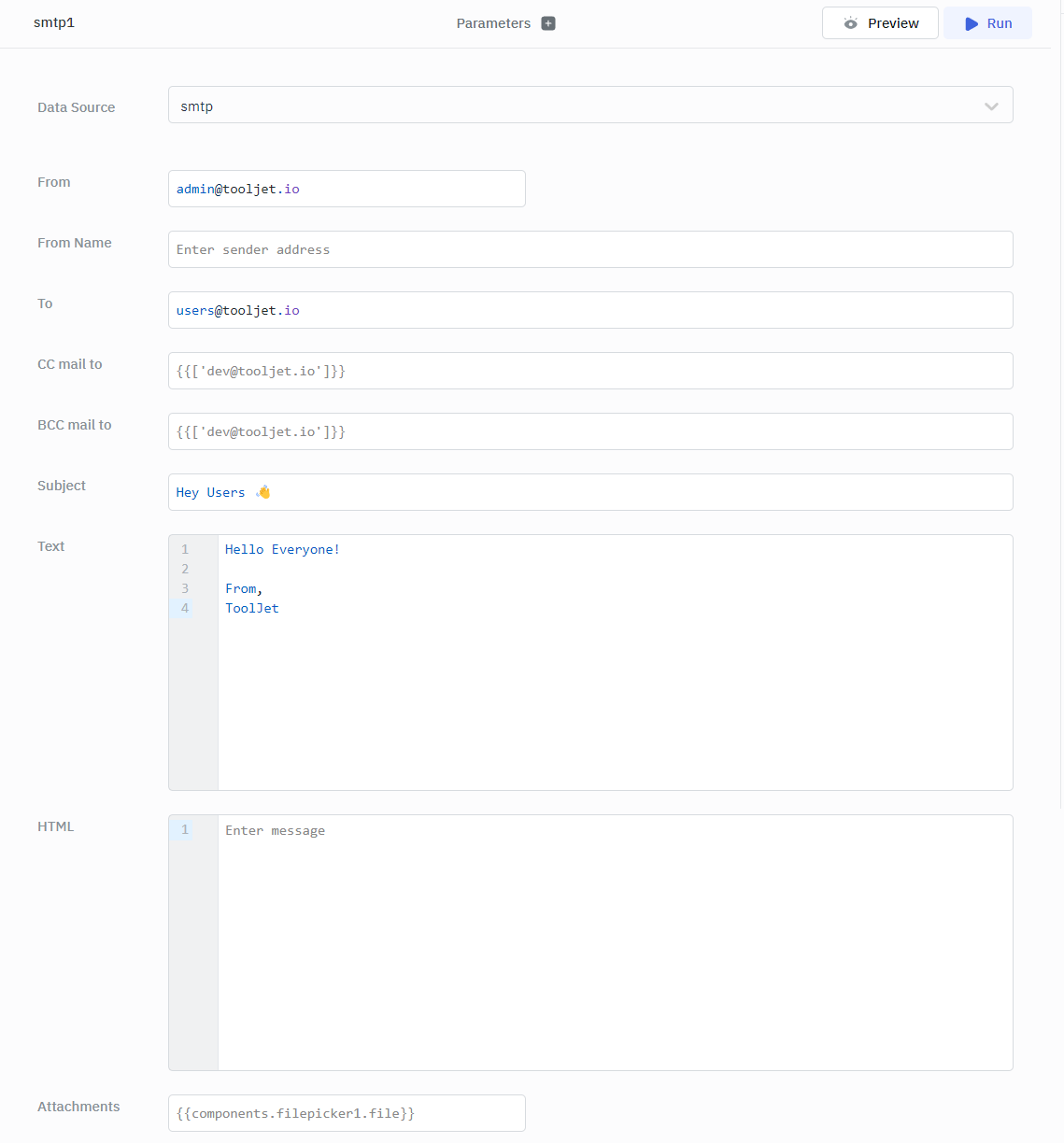Image resolution: width=1064 pixels, height=1143 pixels.
Task: Click the 'Hello Everyone!' line in Text
Action: (282, 550)
